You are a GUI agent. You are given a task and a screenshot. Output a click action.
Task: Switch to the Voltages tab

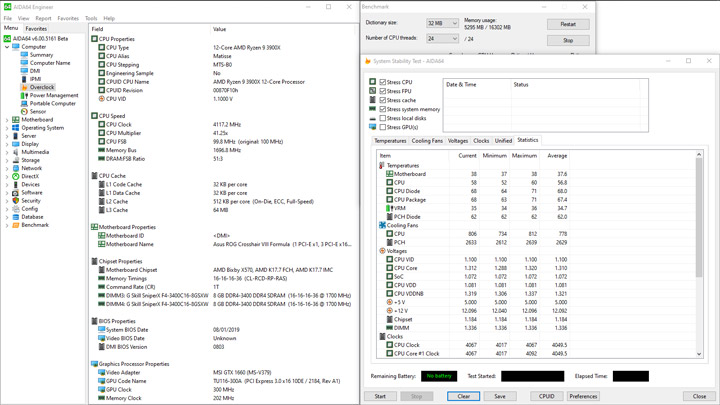[458, 141]
